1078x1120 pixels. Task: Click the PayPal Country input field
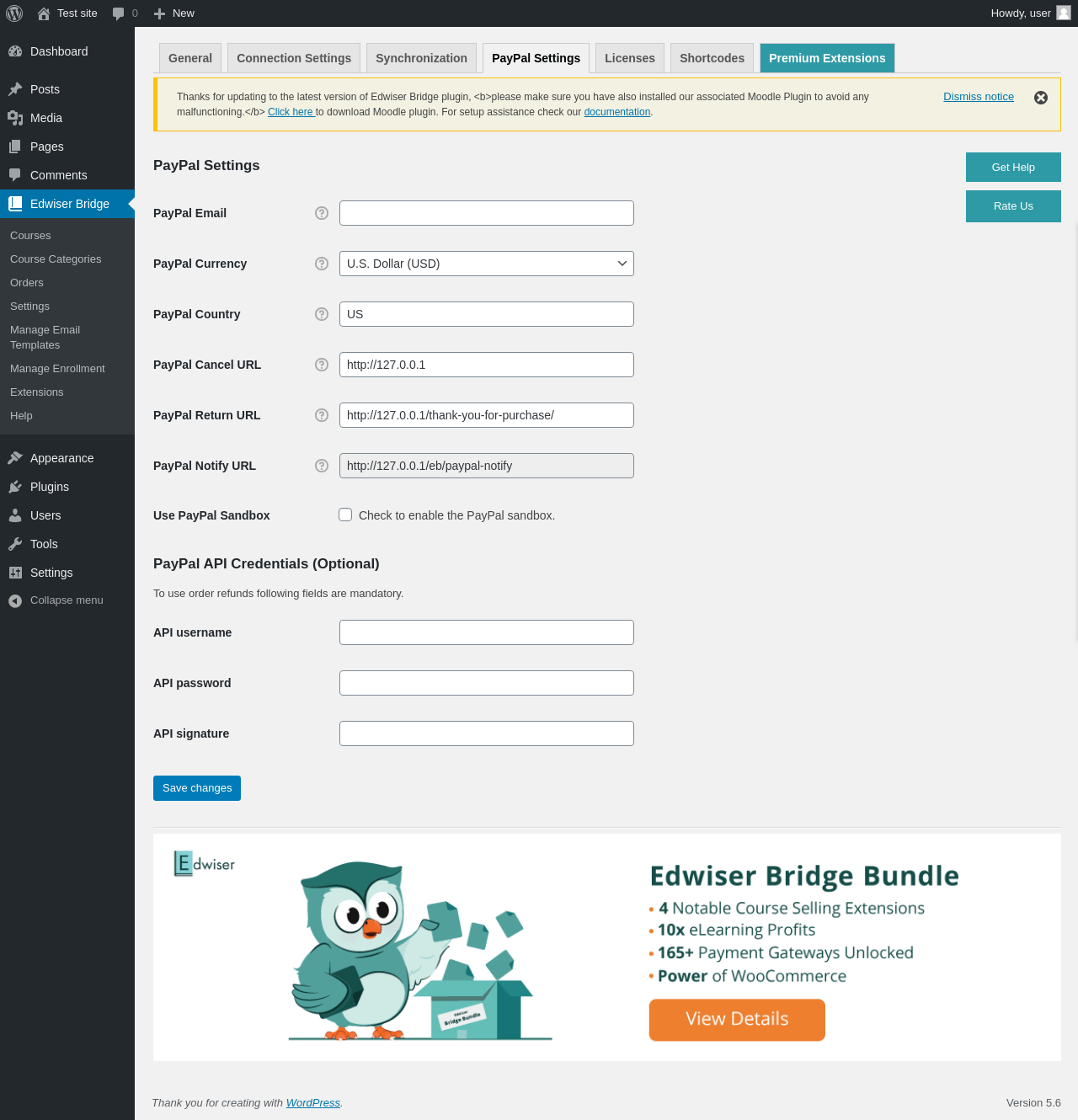pos(487,314)
